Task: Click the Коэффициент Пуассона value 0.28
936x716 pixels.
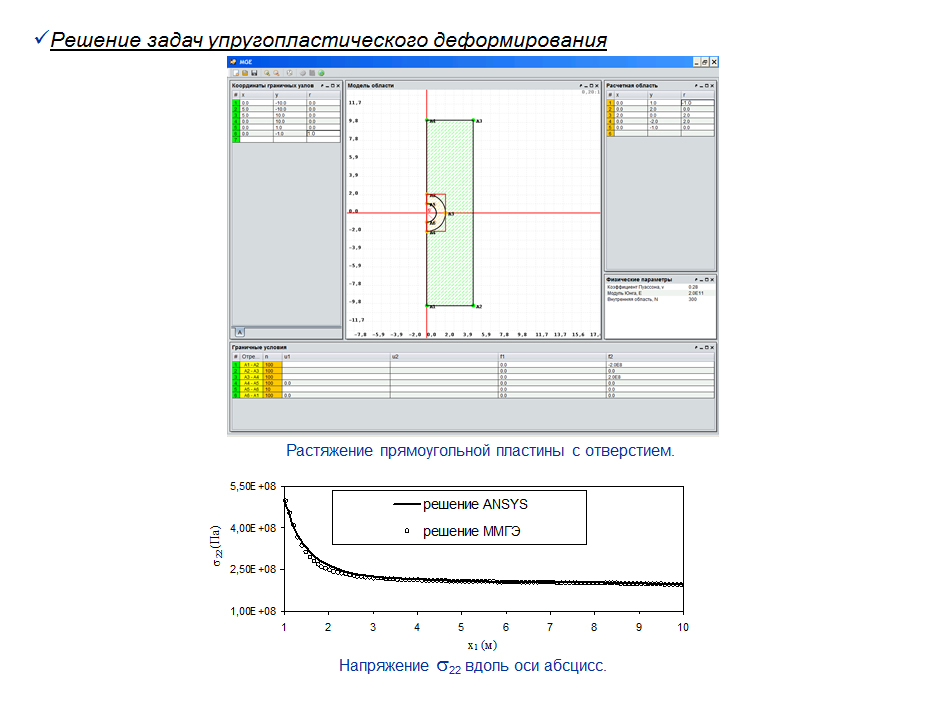Action: coord(692,287)
